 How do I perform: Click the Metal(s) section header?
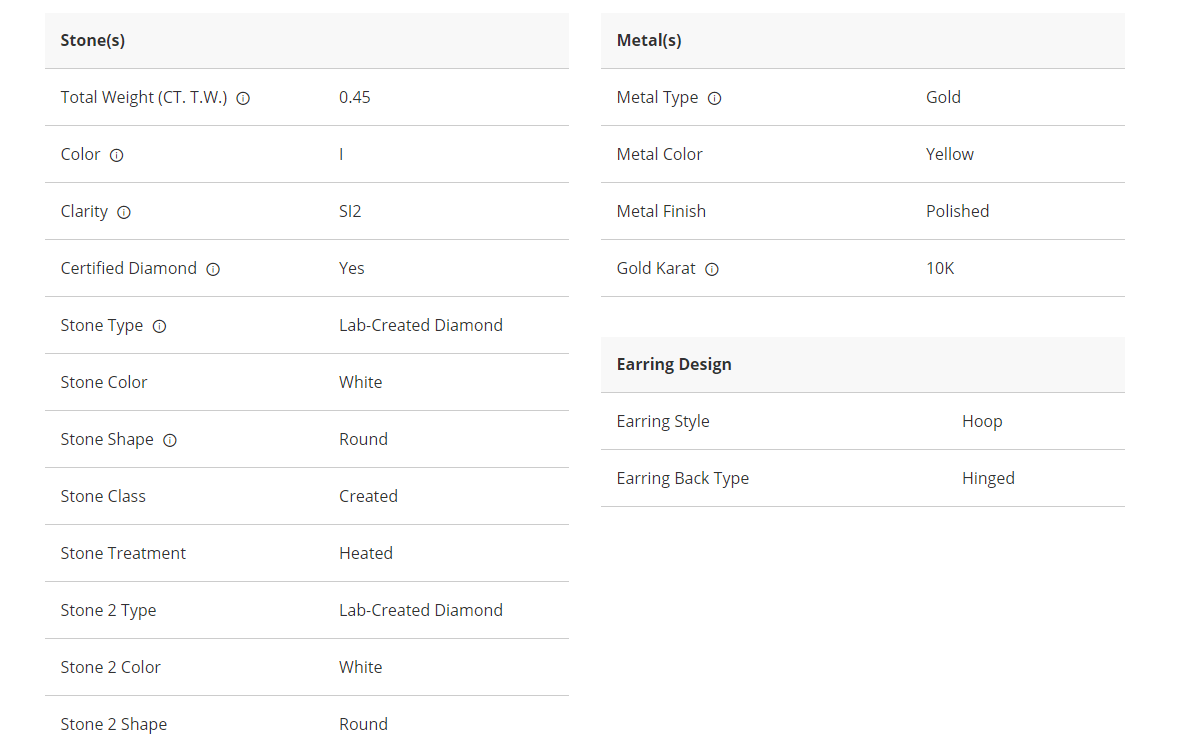pyautogui.click(x=649, y=41)
